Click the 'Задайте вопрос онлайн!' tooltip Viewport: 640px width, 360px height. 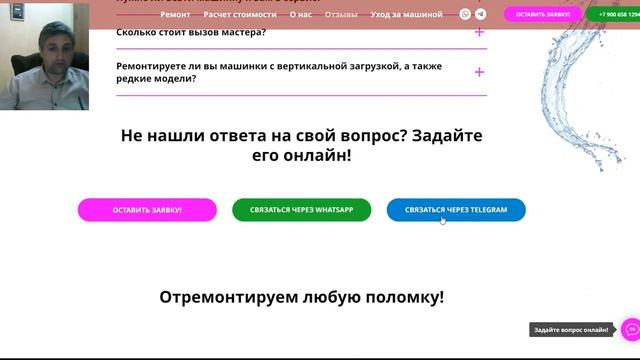coord(571,330)
